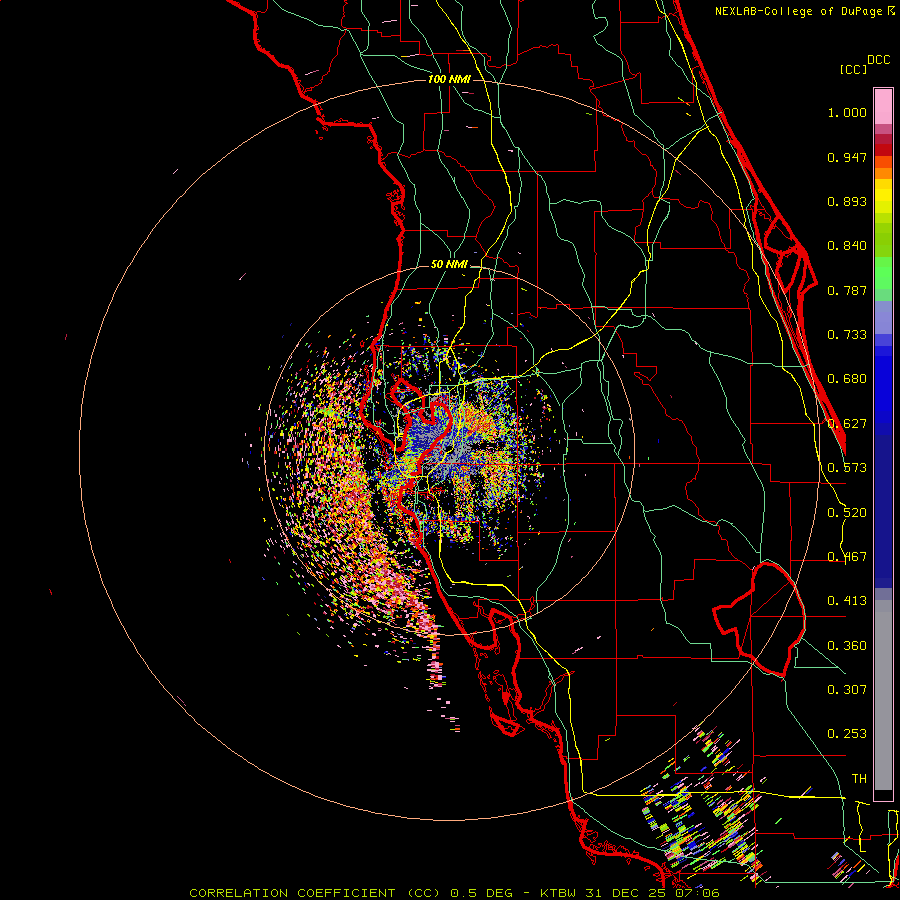Screen dimensions: 900x900
Task: Click the CORRELATION COEFFICIENT caption text
Action: [292, 893]
